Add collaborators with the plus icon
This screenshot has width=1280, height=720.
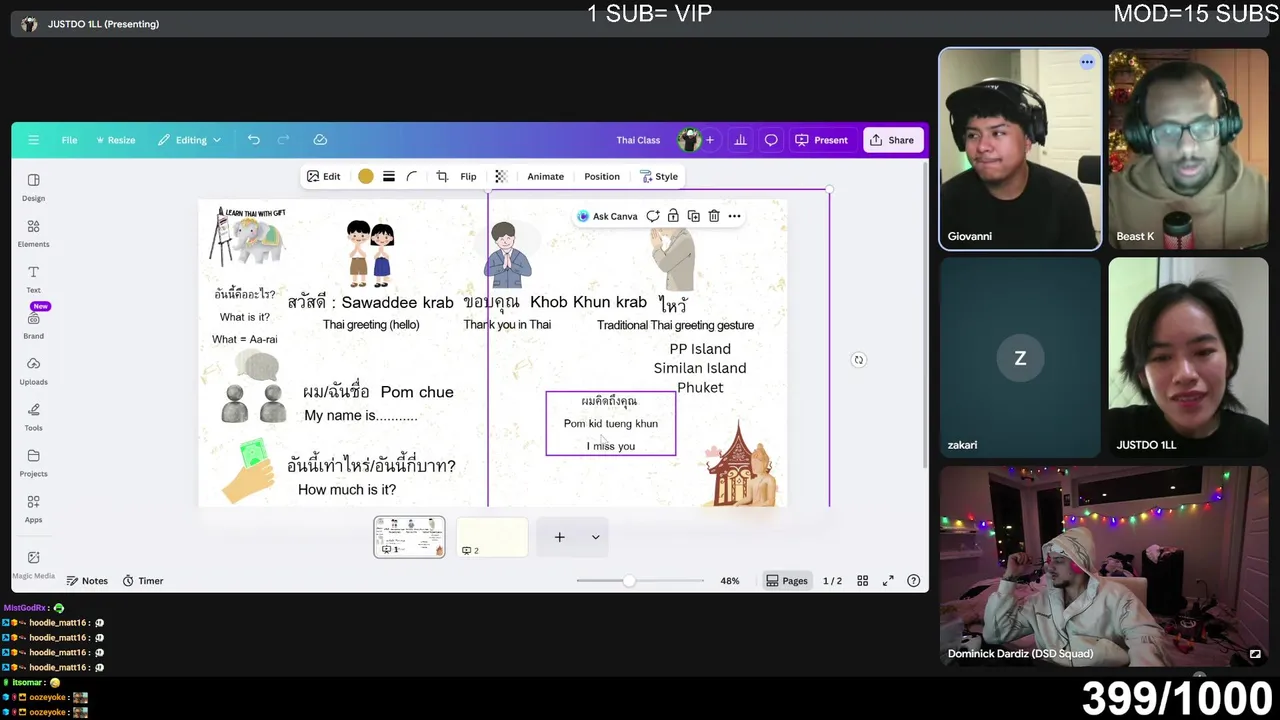click(710, 140)
